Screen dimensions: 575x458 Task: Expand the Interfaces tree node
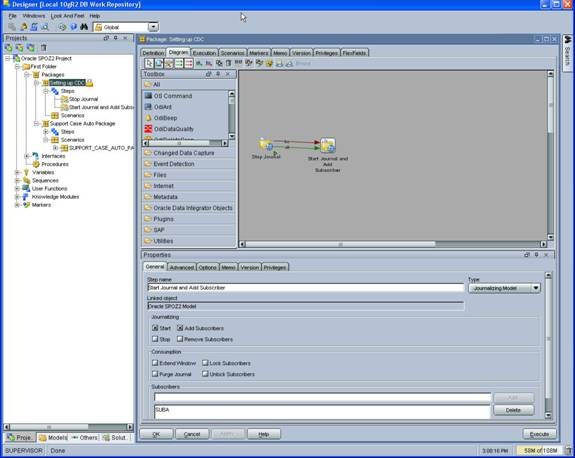pyautogui.click(x=27, y=156)
